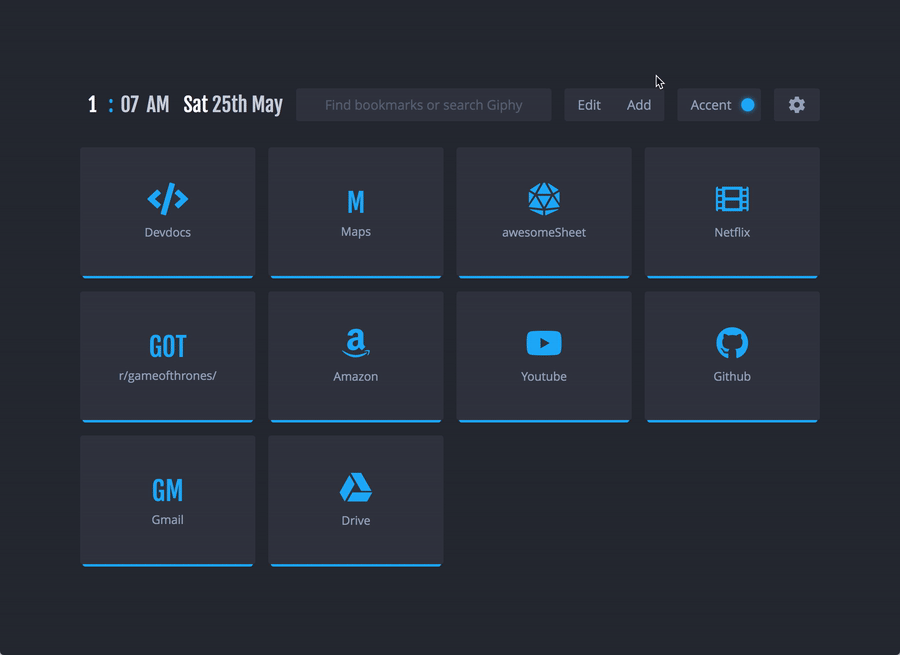Click the Youtube label text
Screen dimensions: 900x655
point(544,377)
